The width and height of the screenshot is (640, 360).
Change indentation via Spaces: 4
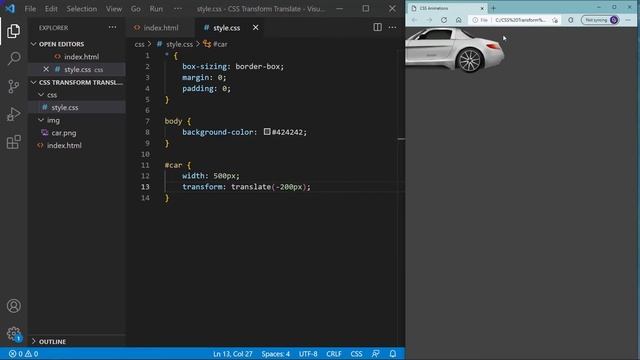pos(276,354)
